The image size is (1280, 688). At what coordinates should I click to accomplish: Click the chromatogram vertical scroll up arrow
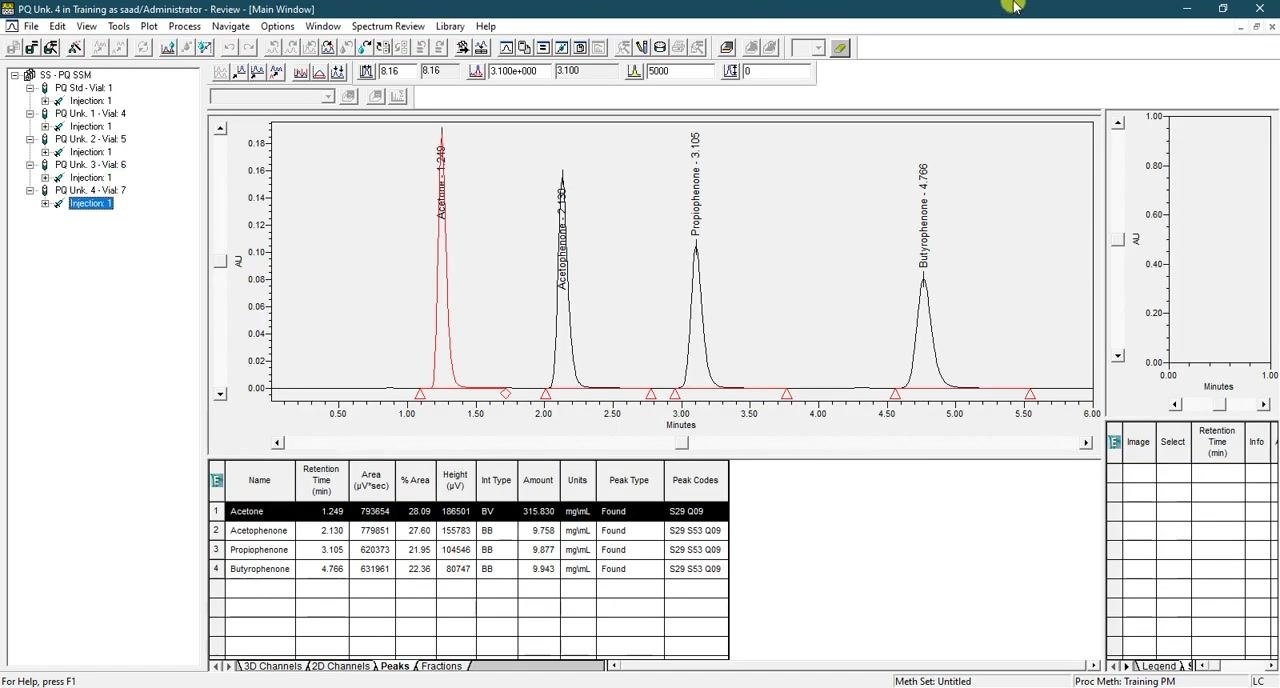pyautogui.click(x=220, y=129)
